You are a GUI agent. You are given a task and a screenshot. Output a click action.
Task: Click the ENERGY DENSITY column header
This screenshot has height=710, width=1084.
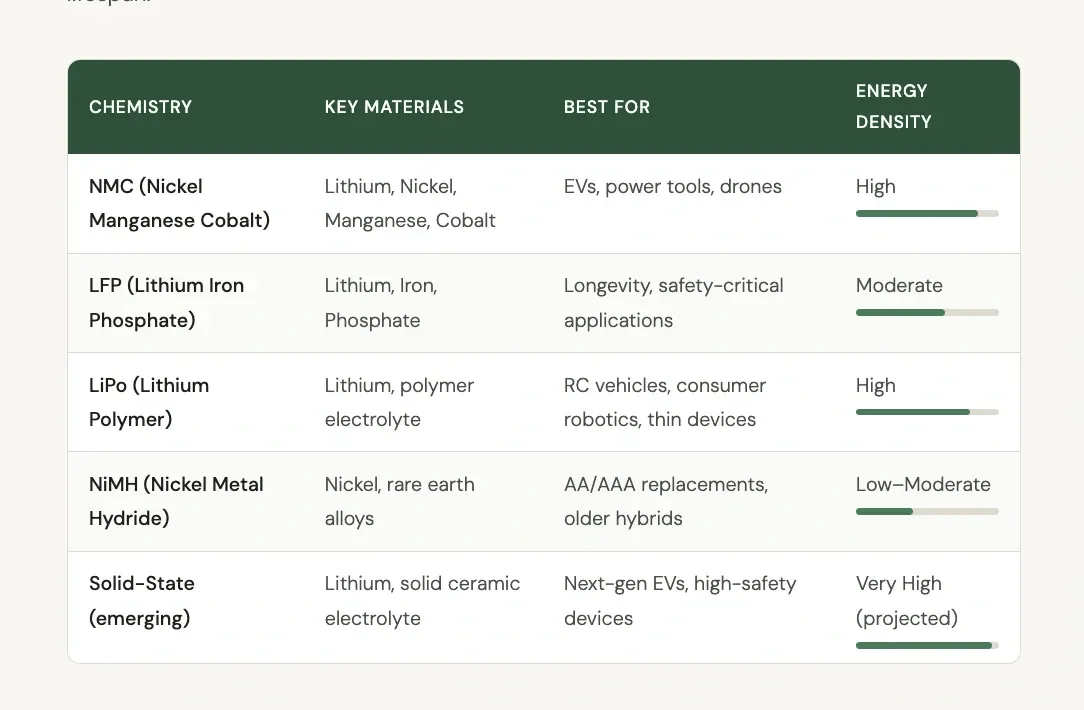pyautogui.click(x=893, y=106)
